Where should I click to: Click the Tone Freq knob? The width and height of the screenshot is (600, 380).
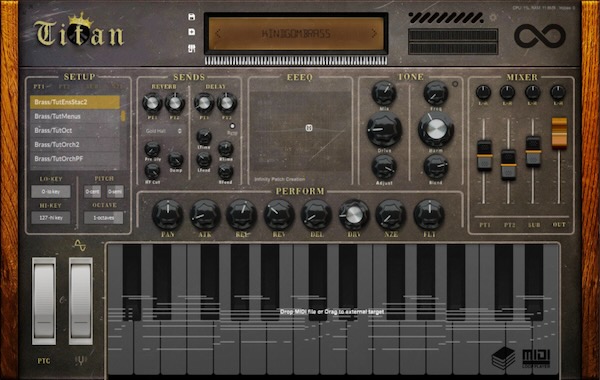click(436, 93)
